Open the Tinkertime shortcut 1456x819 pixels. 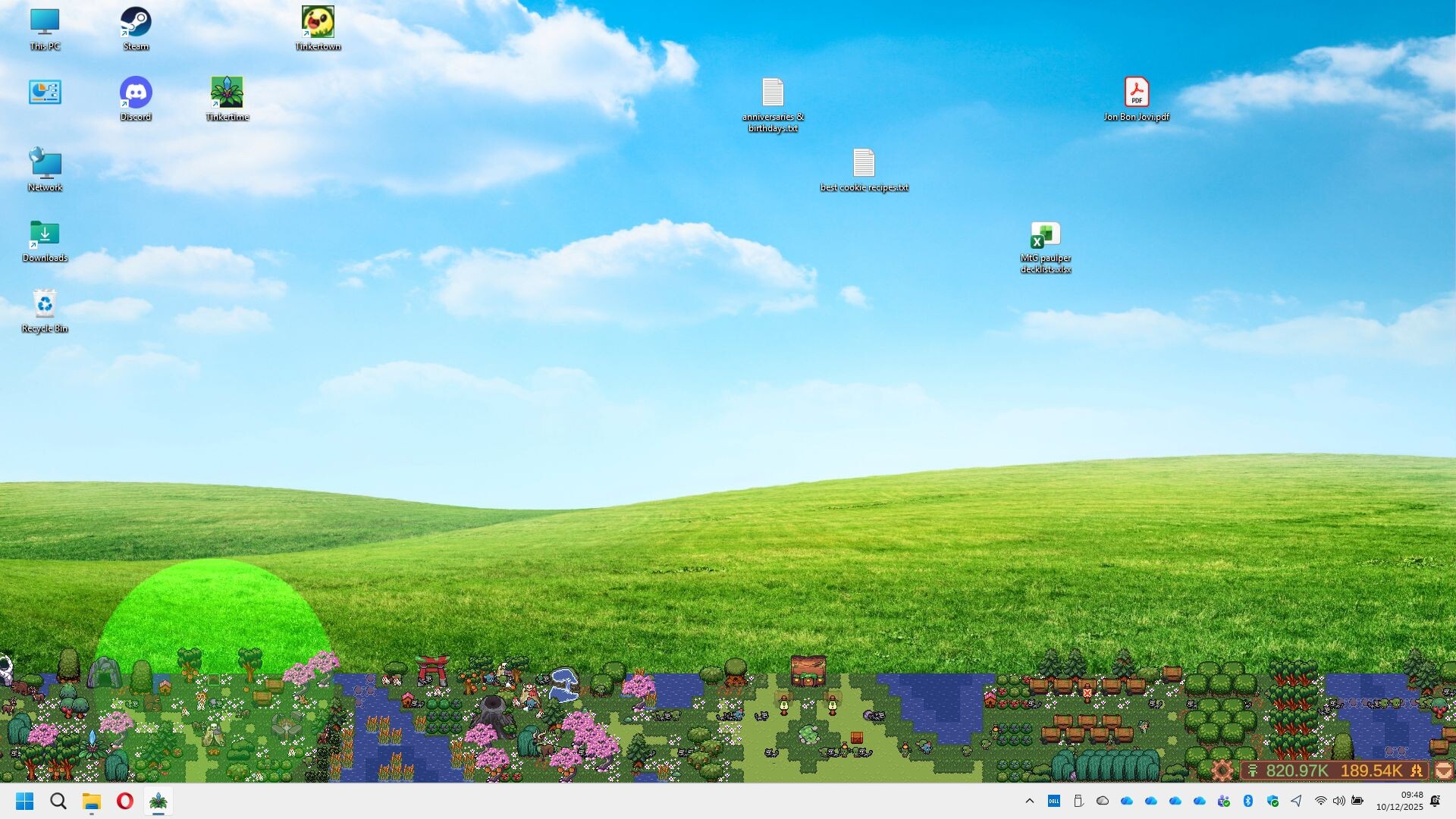pos(228,93)
